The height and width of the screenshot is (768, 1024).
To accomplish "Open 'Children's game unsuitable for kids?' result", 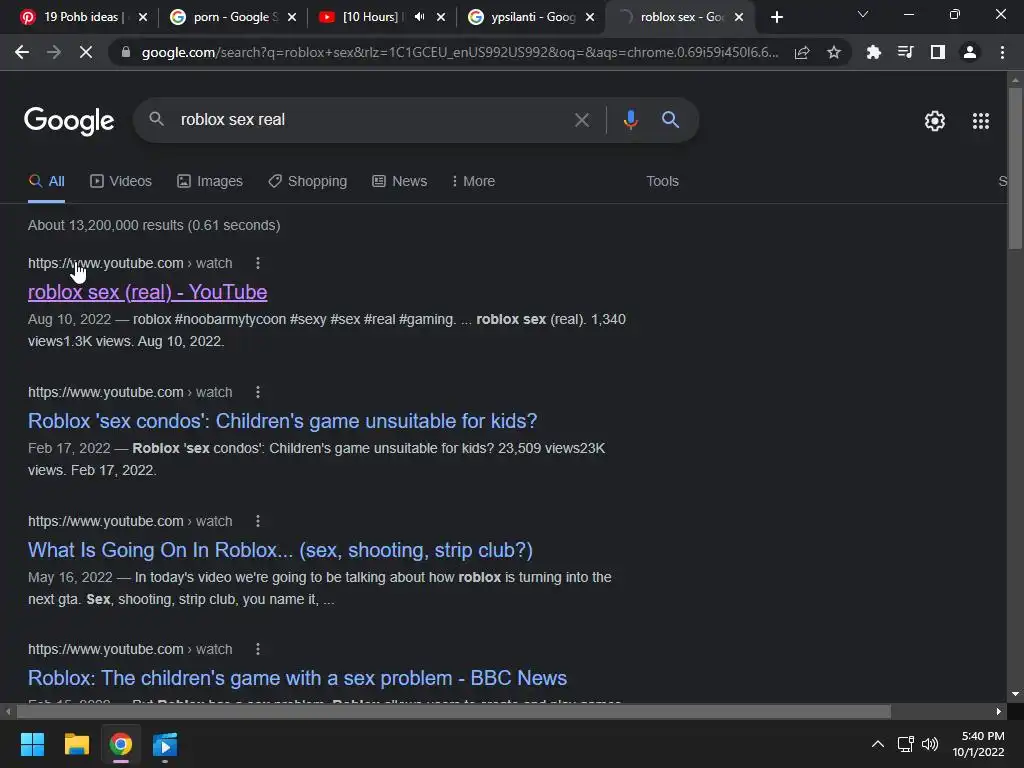I will 282,421.
